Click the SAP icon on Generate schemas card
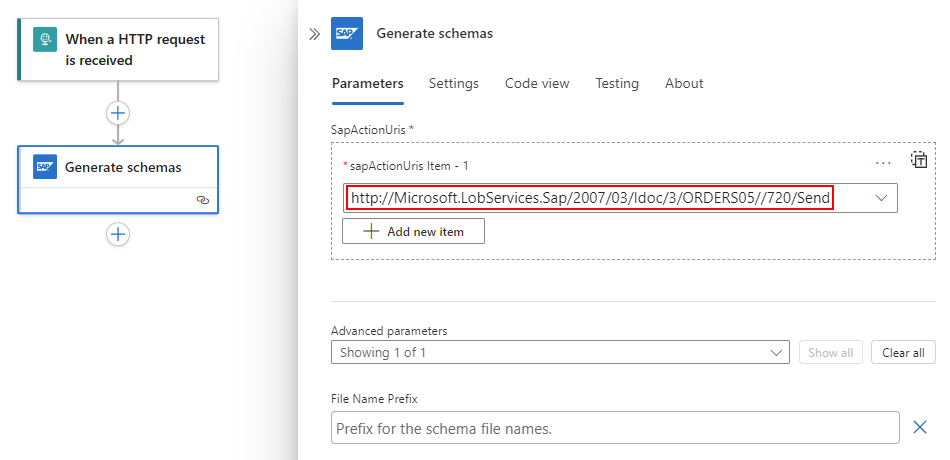Image resolution: width=950 pixels, height=460 pixels. pyautogui.click(x=44, y=167)
